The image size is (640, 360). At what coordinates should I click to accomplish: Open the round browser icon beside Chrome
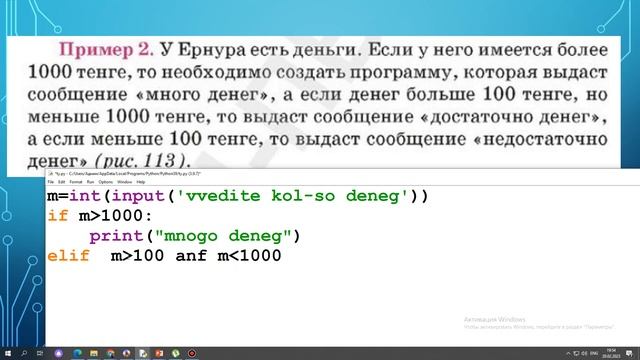[127, 353]
